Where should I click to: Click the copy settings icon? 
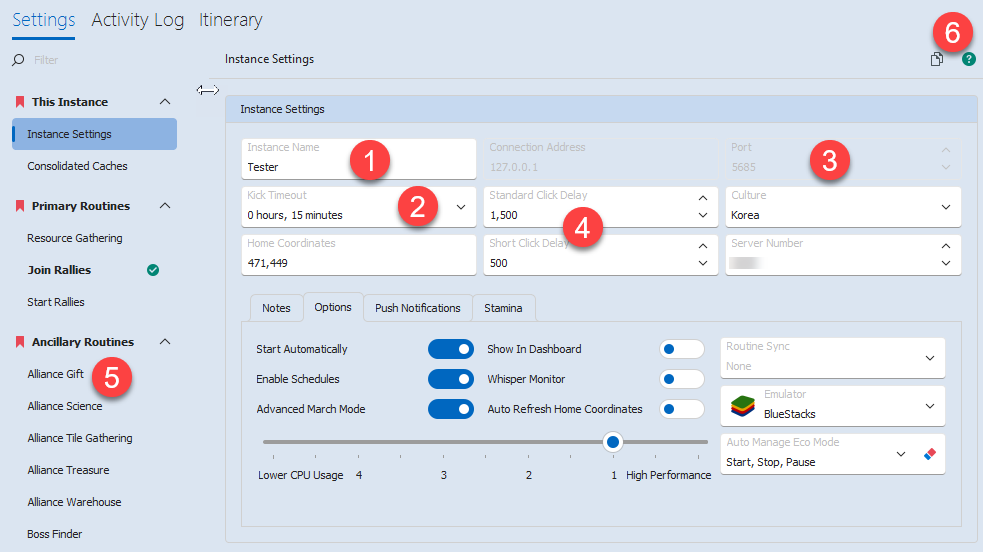pos(936,60)
